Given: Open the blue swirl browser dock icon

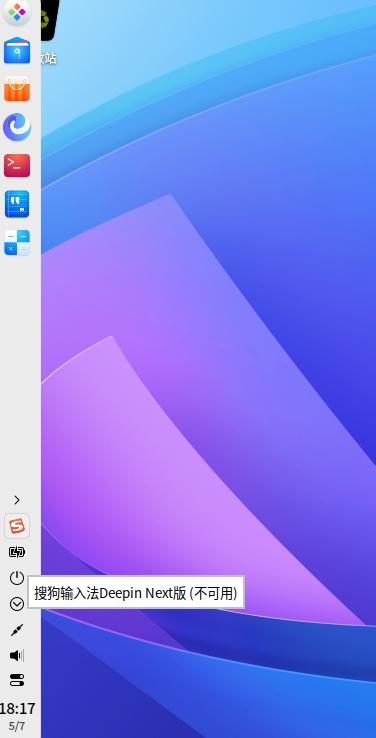Looking at the screenshot, I should coord(17,127).
